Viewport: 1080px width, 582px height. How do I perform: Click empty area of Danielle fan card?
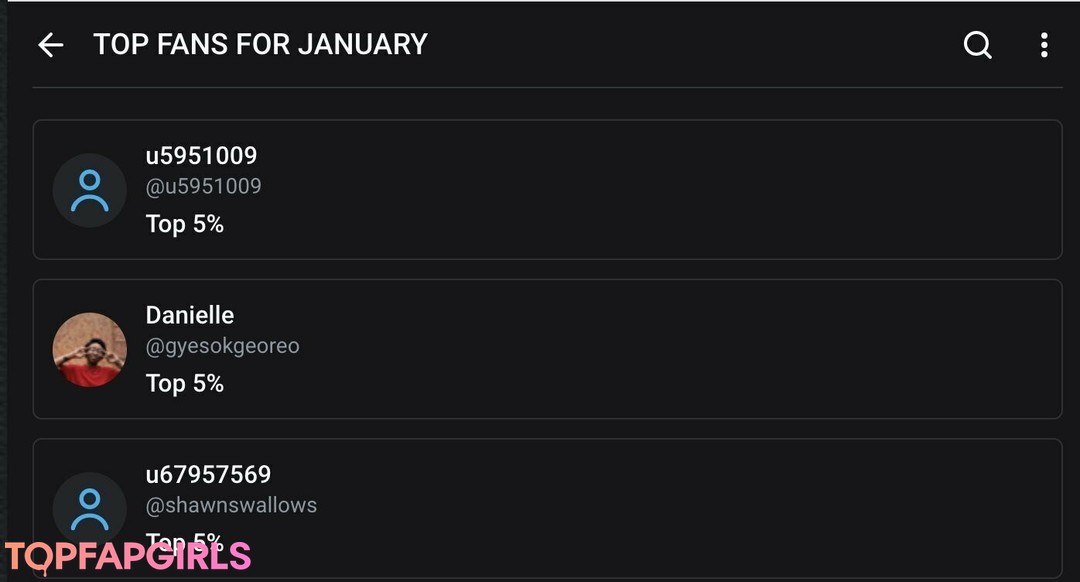point(650,349)
